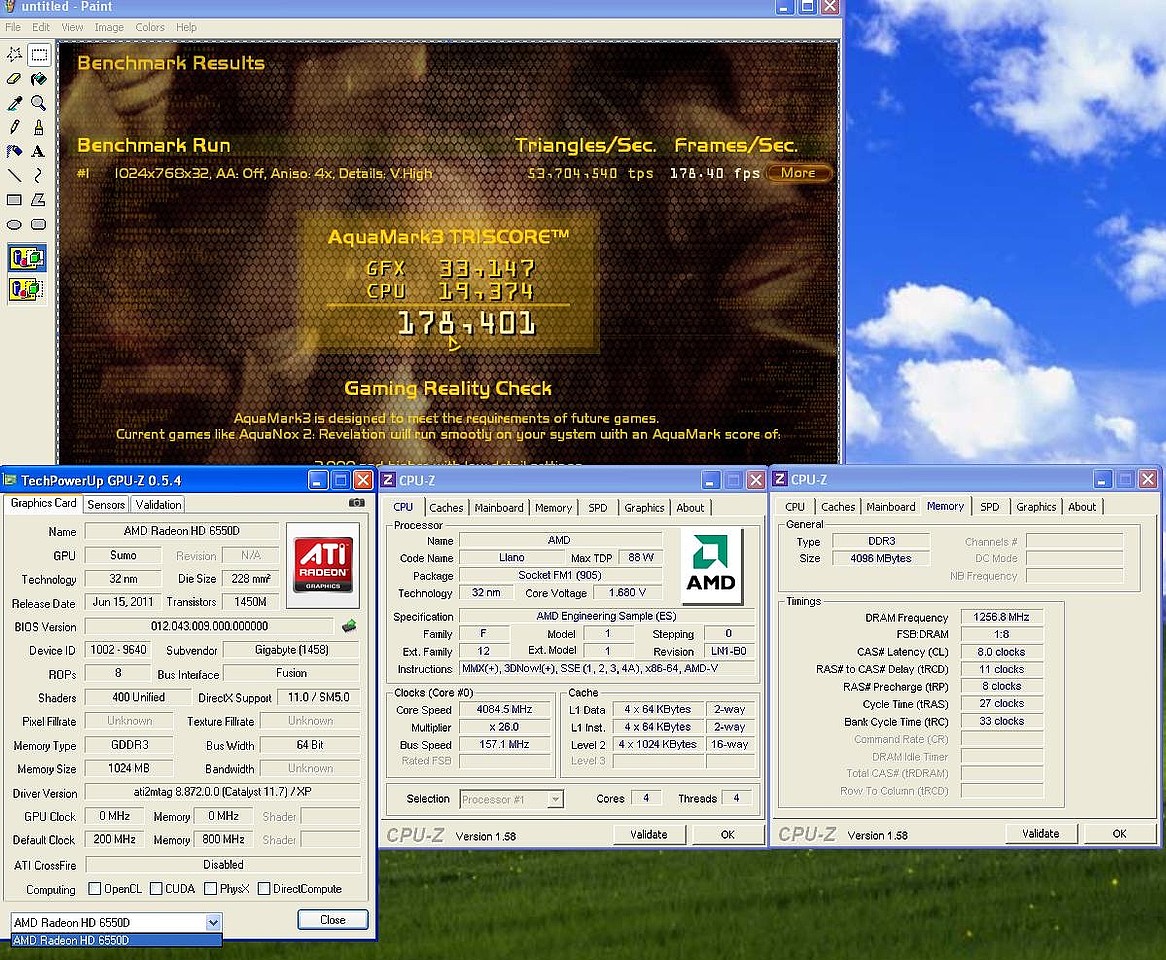Click Validate in the CPU-Z CPU tab window
Image resolution: width=1166 pixels, height=960 pixels.
648,834
